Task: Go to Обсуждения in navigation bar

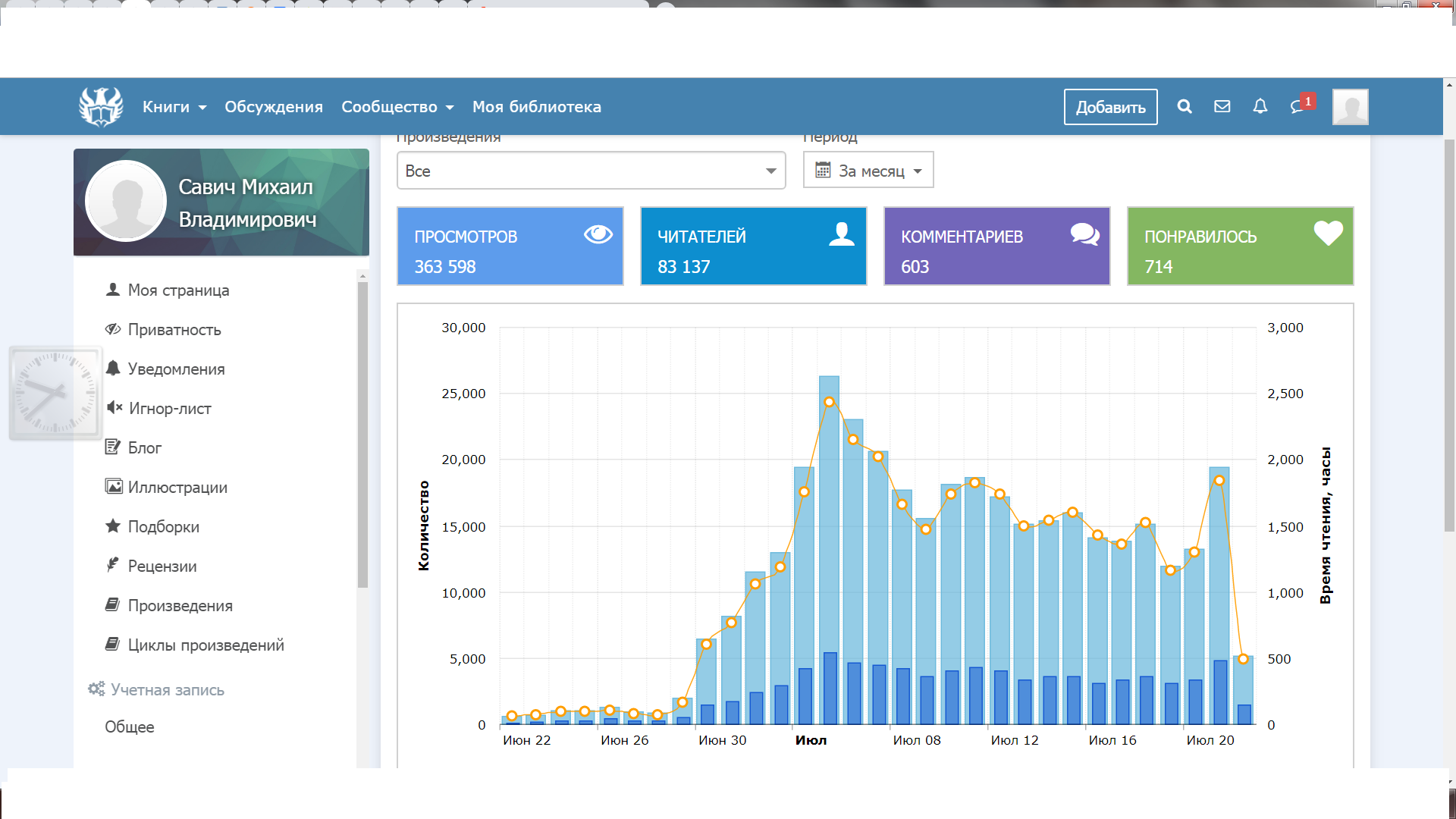Action: pyautogui.click(x=274, y=107)
